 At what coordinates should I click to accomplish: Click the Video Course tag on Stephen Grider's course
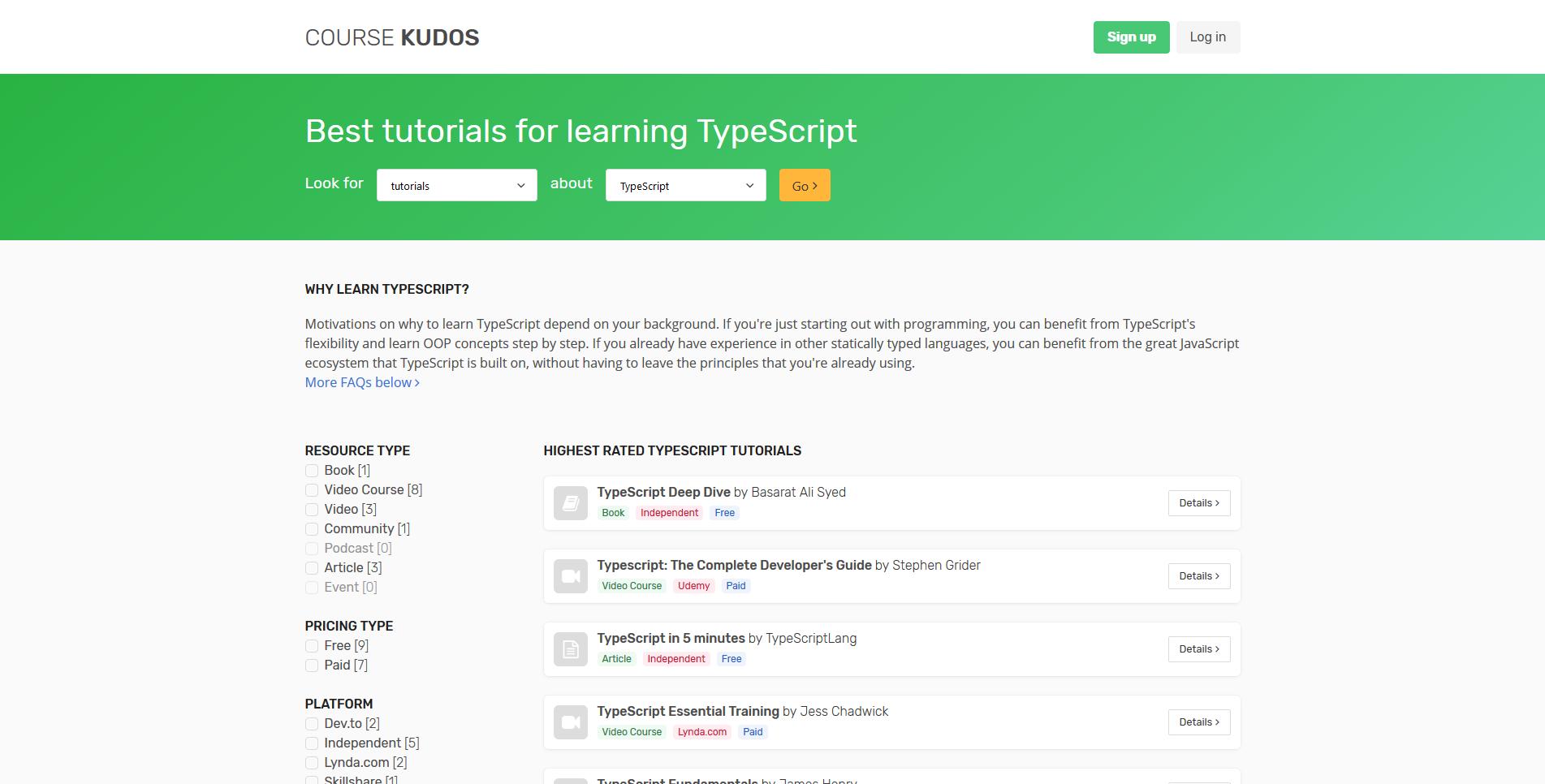point(632,586)
